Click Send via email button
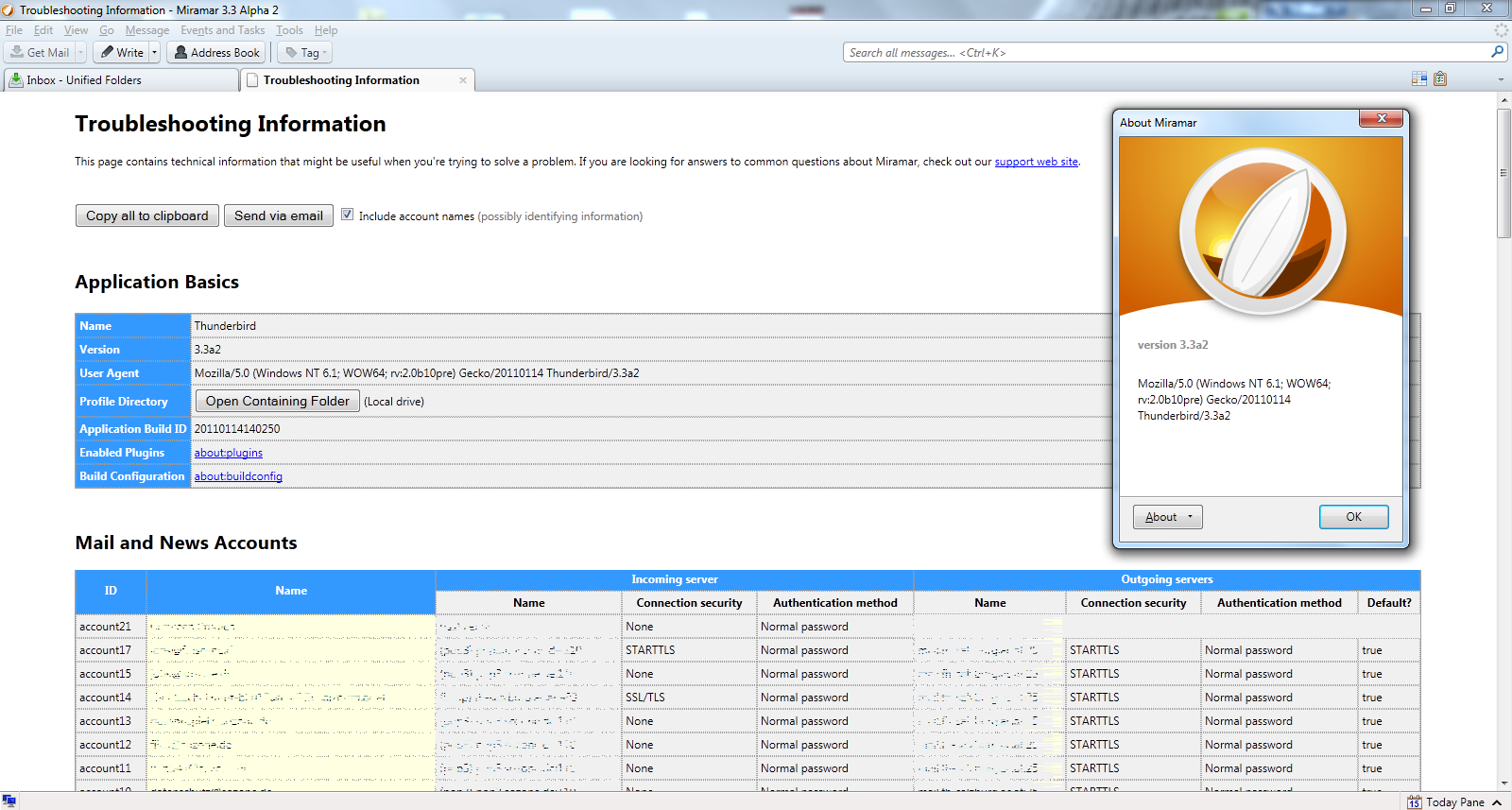Image resolution: width=1512 pixels, height=810 pixels. (279, 215)
